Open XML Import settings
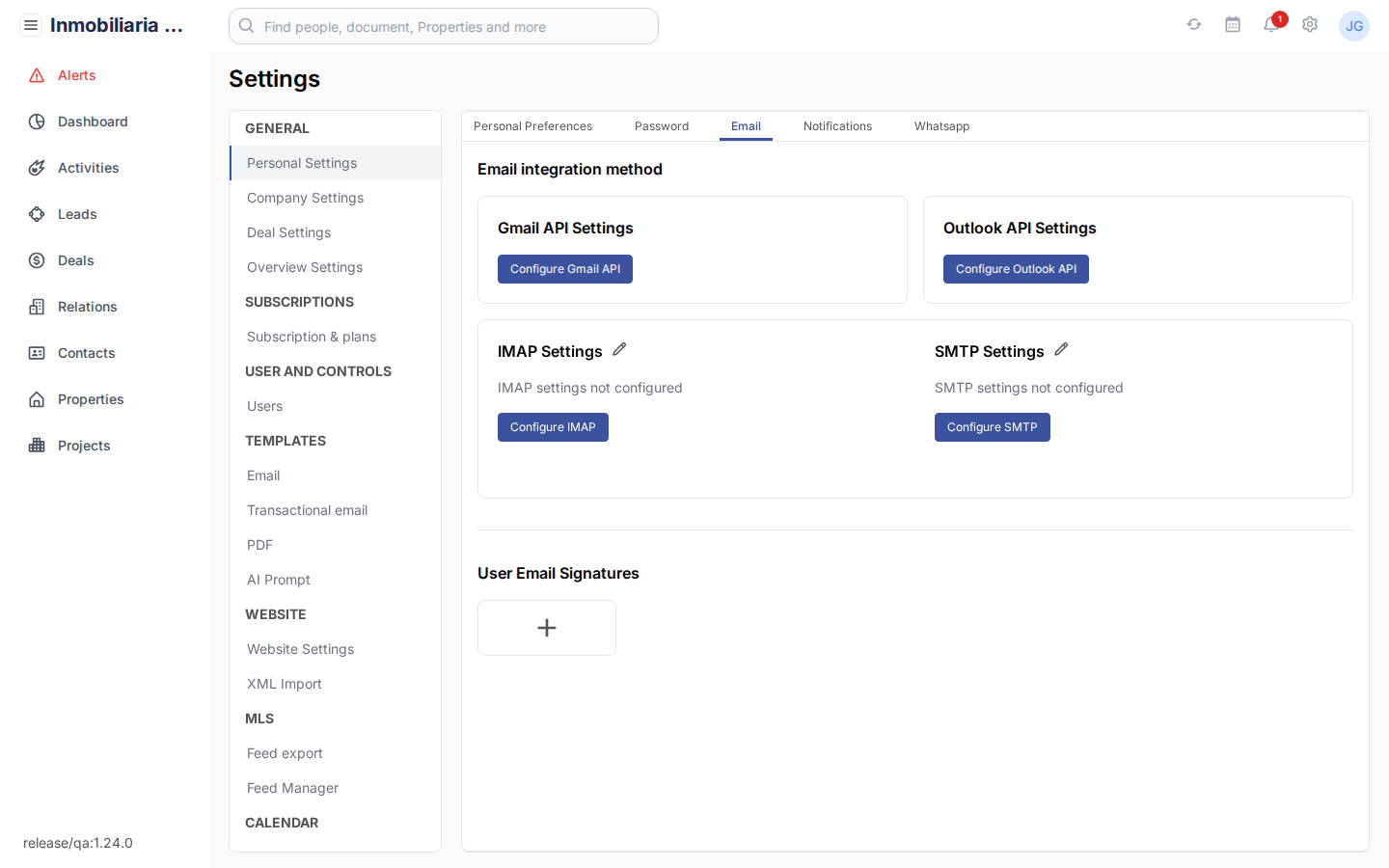The height and width of the screenshot is (868, 1389). 336,684
